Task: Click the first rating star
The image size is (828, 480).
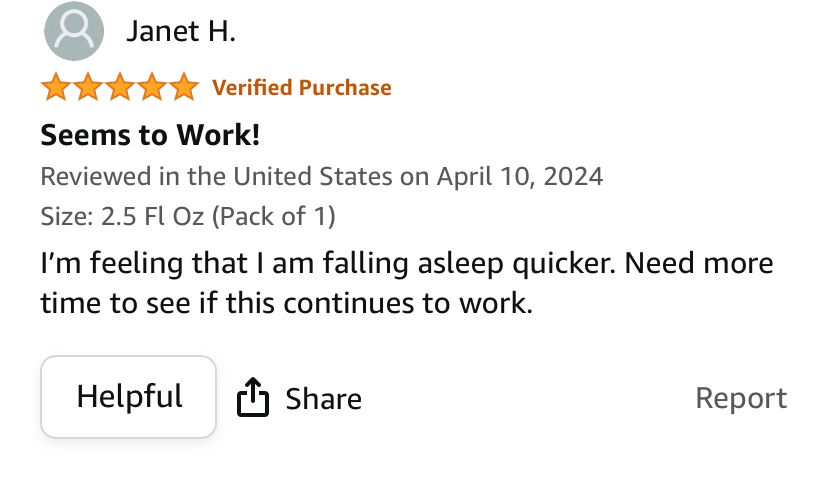Action: [x=56, y=88]
